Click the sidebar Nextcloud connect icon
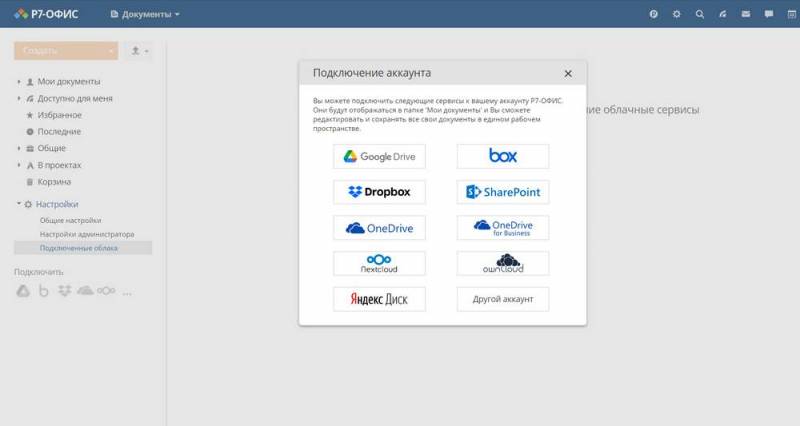Image resolution: width=800 pixels, height=426 pixels. coord(106,291)
